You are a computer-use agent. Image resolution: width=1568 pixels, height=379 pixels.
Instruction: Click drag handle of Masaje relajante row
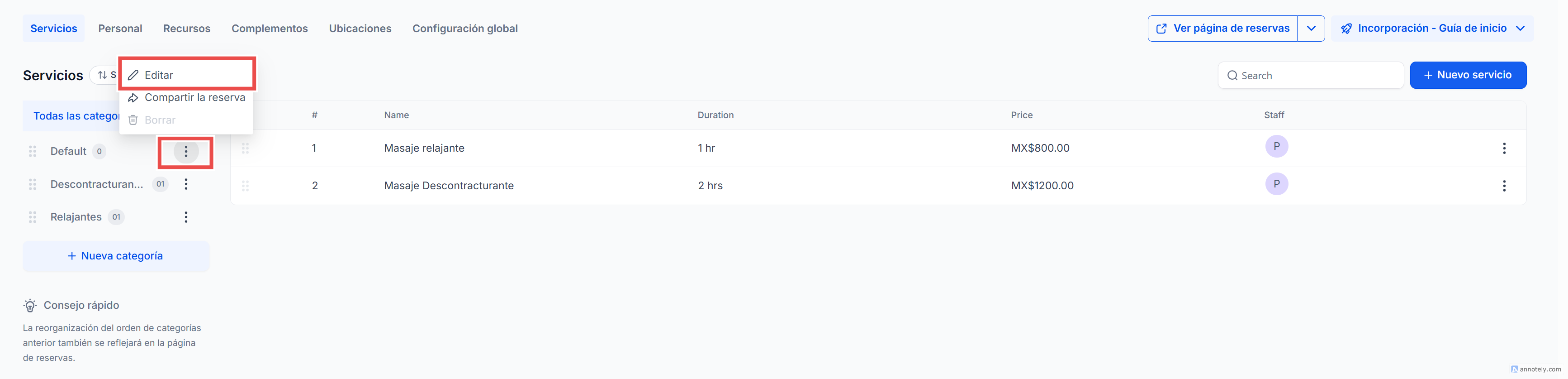(245, 148)
